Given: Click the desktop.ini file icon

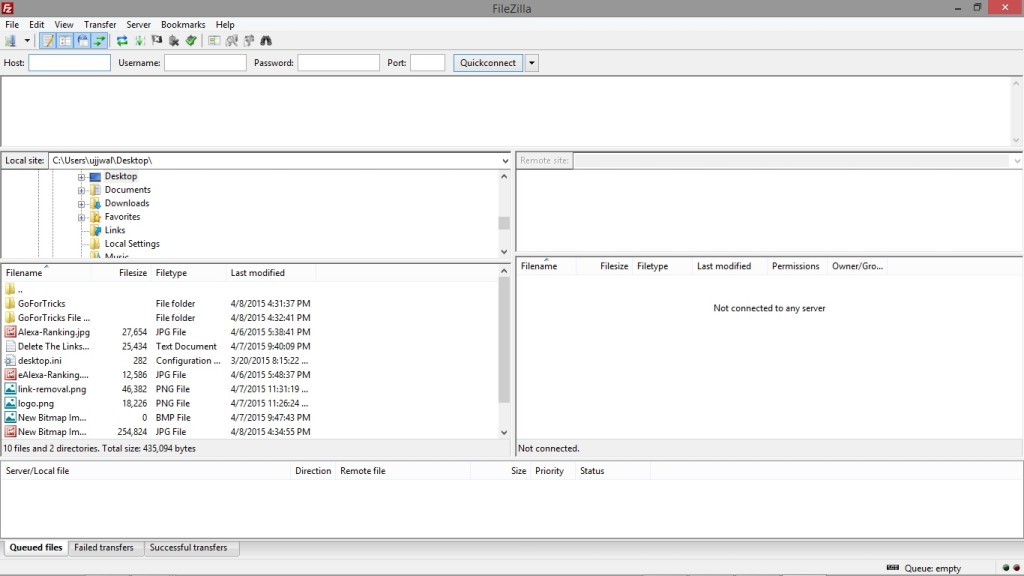Looking at the screenshot, I should (x=10, y=360).
